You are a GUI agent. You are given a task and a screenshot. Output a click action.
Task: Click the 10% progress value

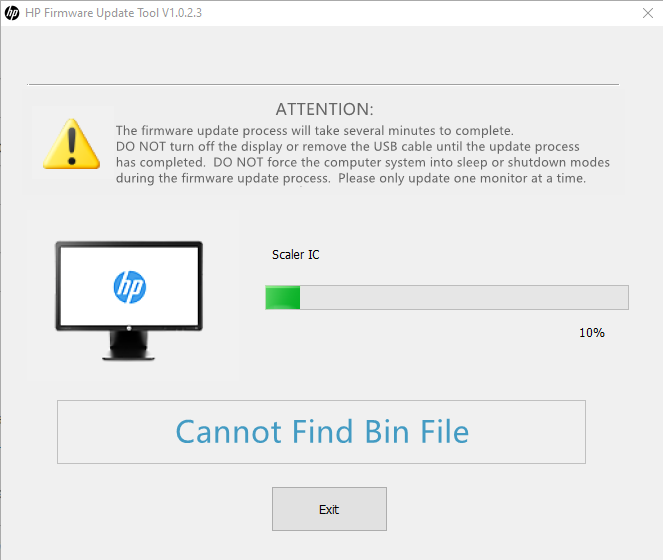coord(592,333)
